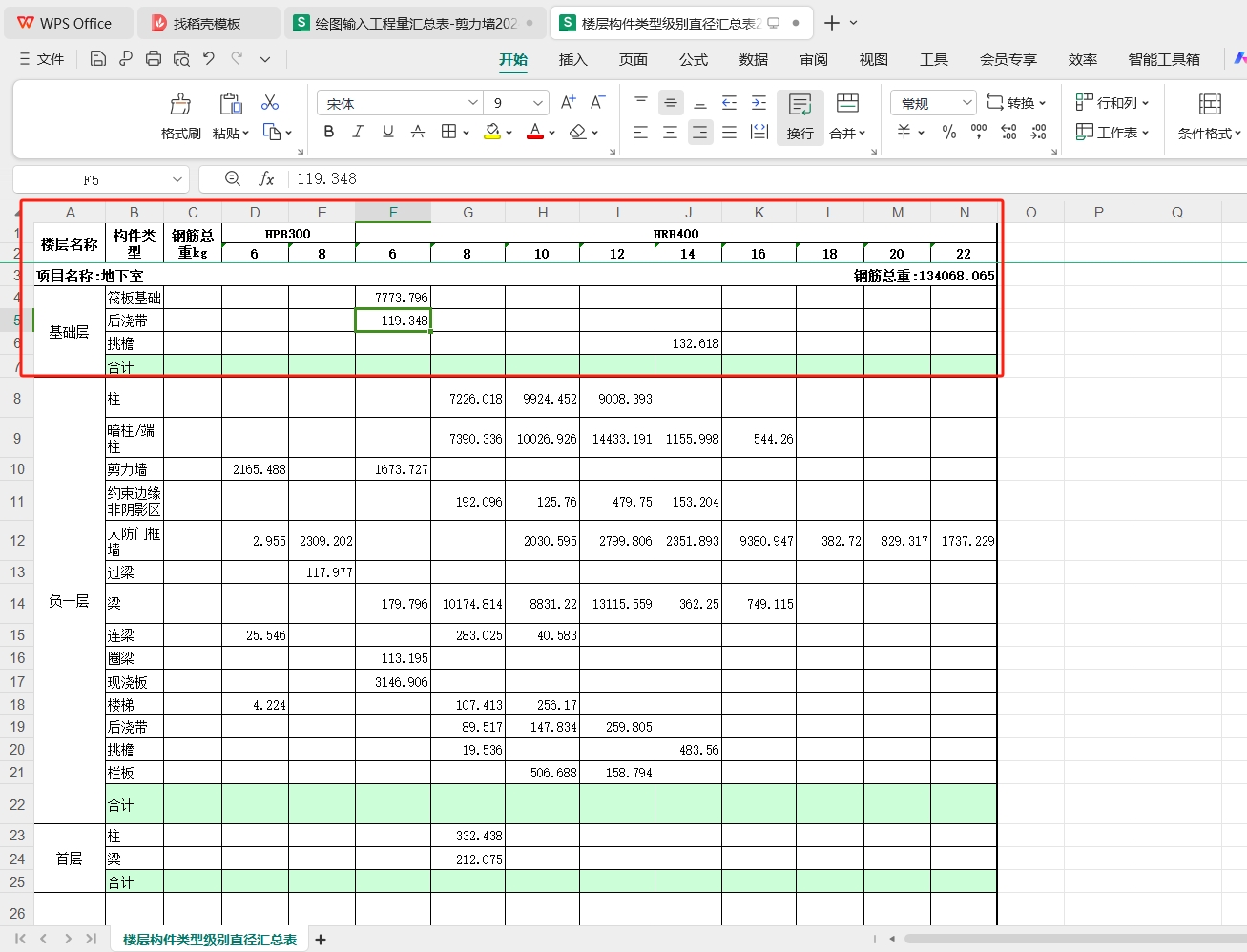Viewport: 1247px width, 952px height.
Task: Select the sheet tab 楼层构件类型级别直径汇总表
Action: [x=210, y=940]
